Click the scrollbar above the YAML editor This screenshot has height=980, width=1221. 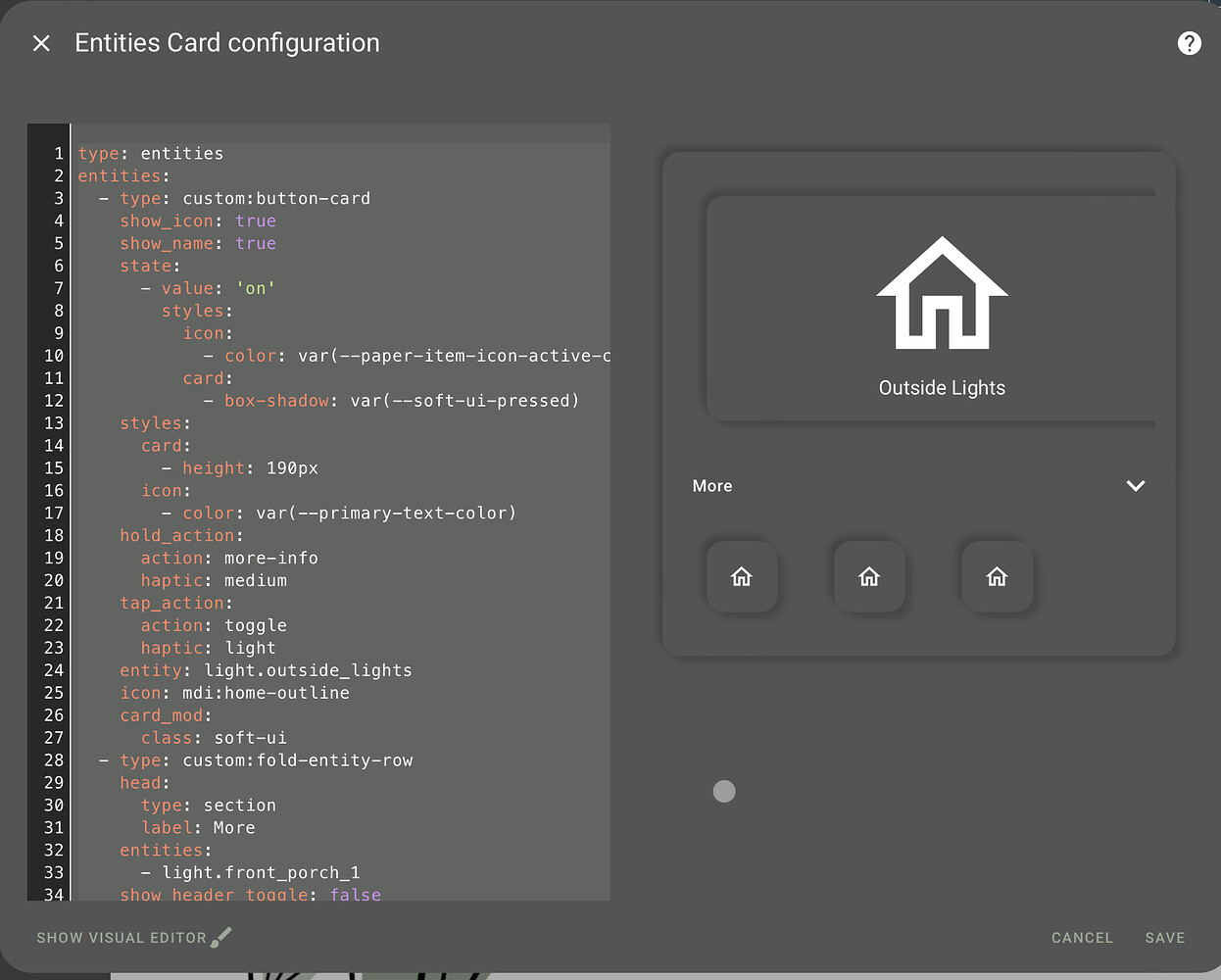[340, 130]
